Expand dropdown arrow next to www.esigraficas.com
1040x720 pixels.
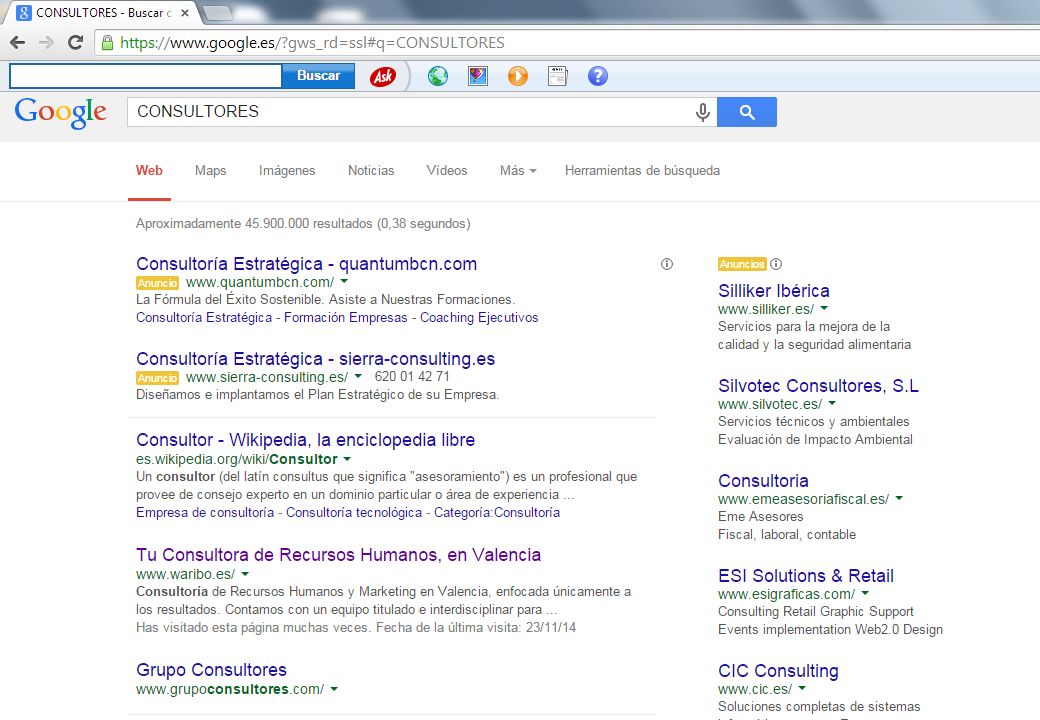tap(865, 593)
